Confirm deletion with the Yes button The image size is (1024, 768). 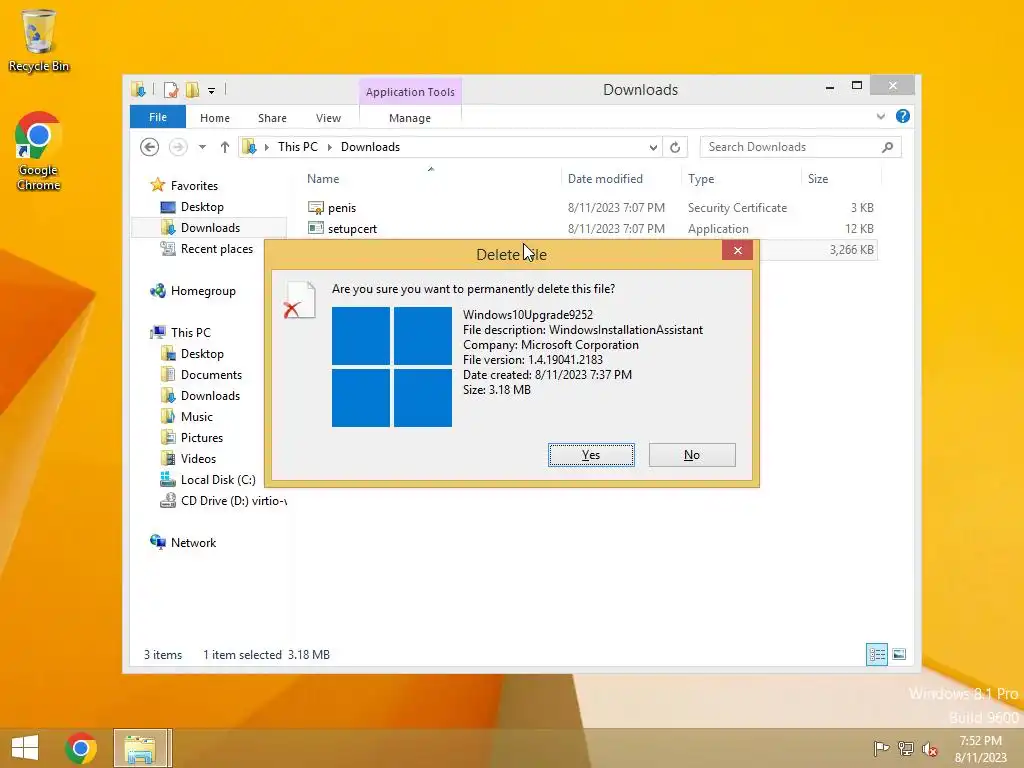pos(591,455)
